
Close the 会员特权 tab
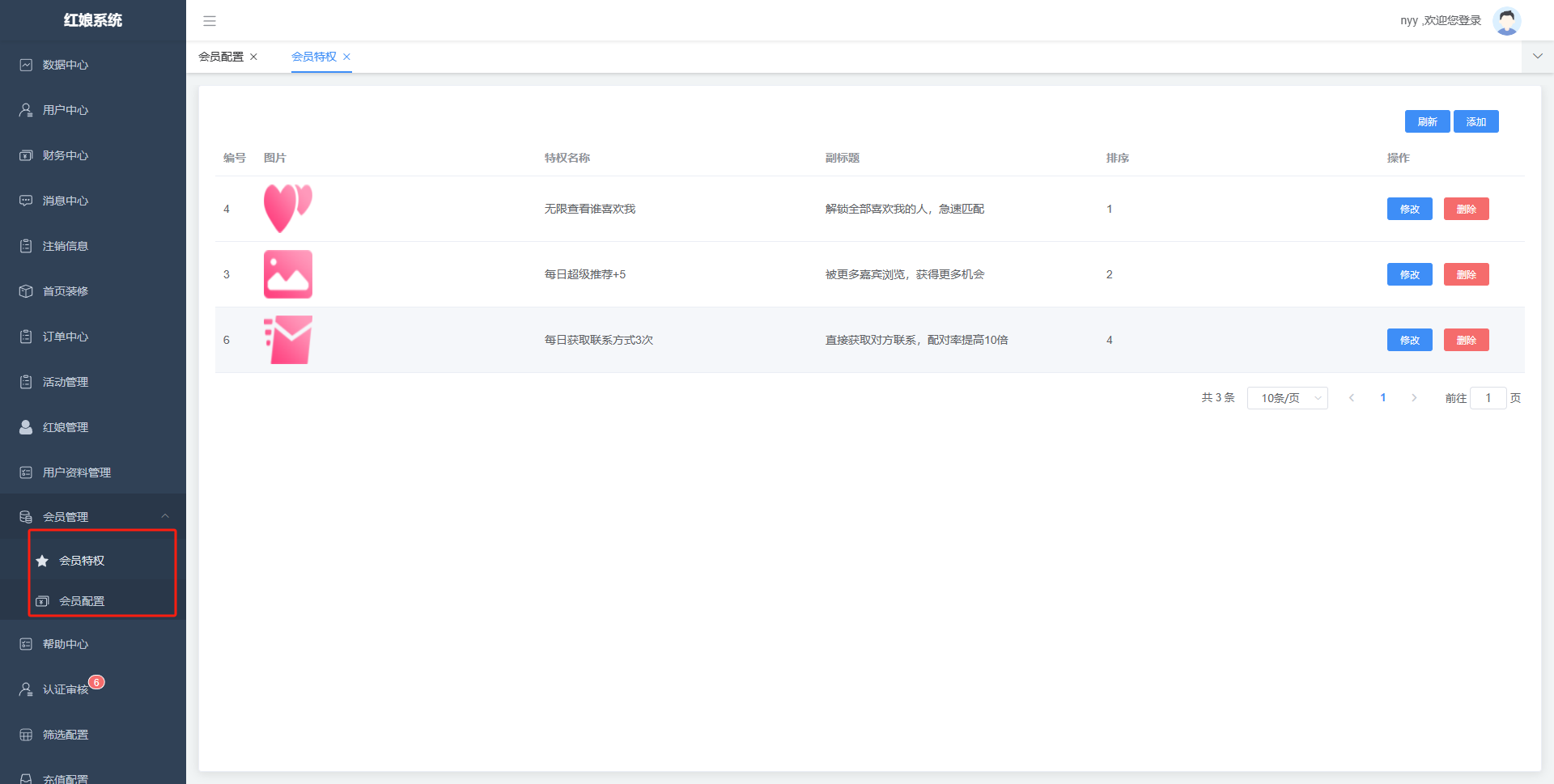point(346,57)
